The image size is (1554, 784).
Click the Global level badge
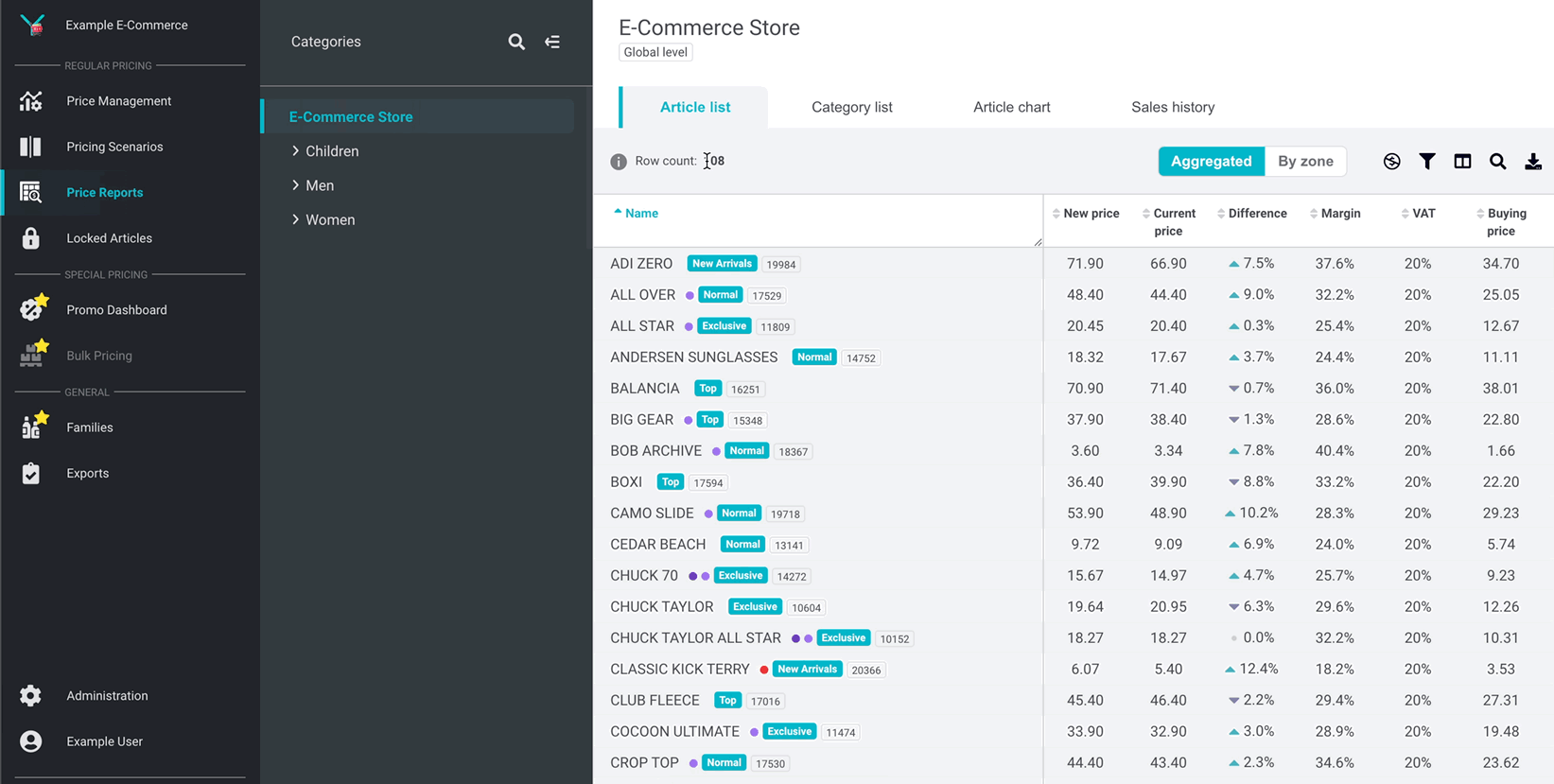point(655,52)
